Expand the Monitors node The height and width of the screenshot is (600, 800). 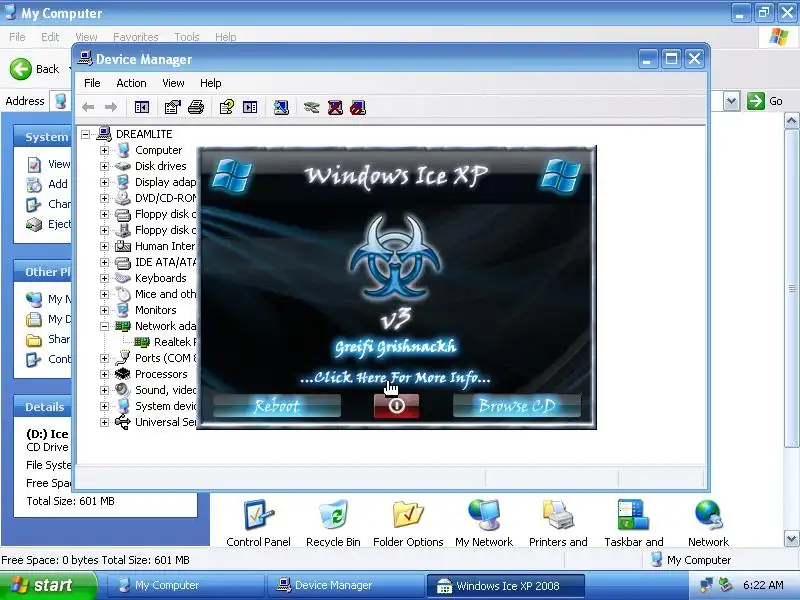coord(104,310)
